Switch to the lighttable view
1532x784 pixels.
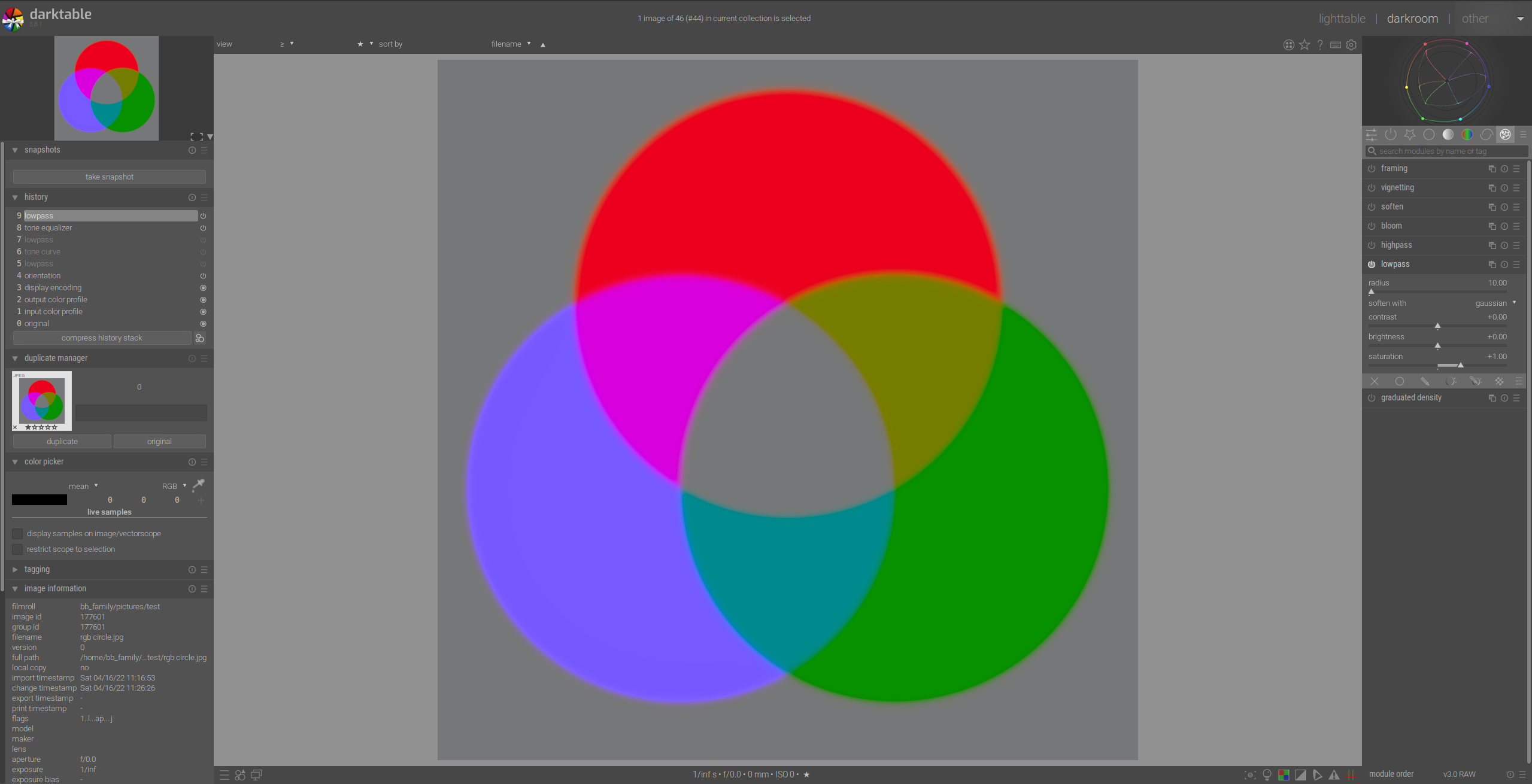(x=1342, y=19)
